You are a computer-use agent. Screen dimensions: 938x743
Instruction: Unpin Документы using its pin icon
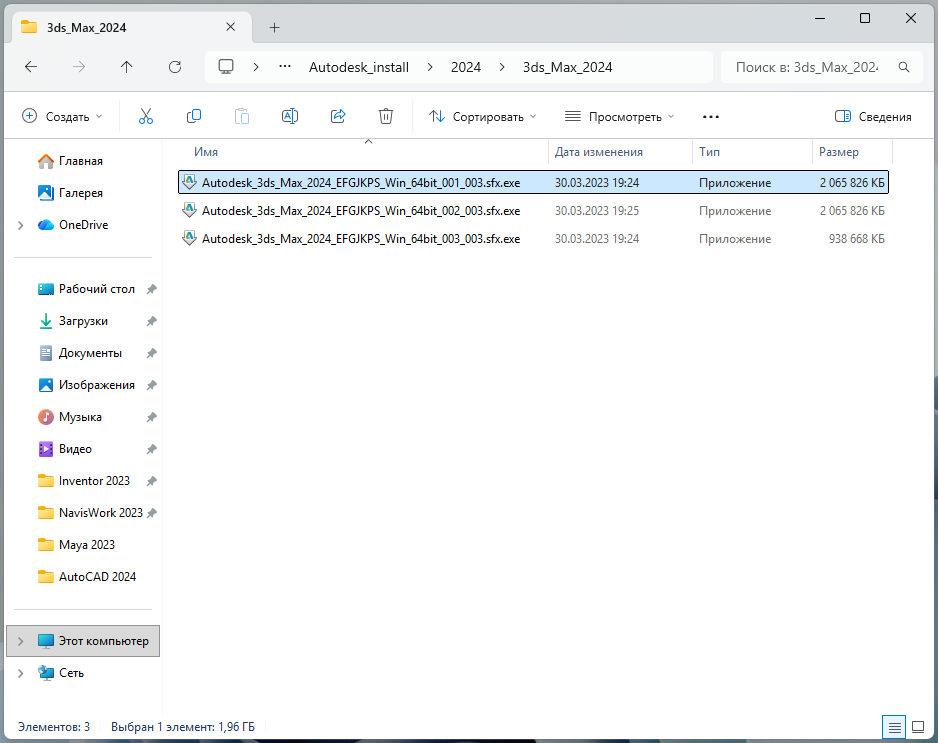152,353
